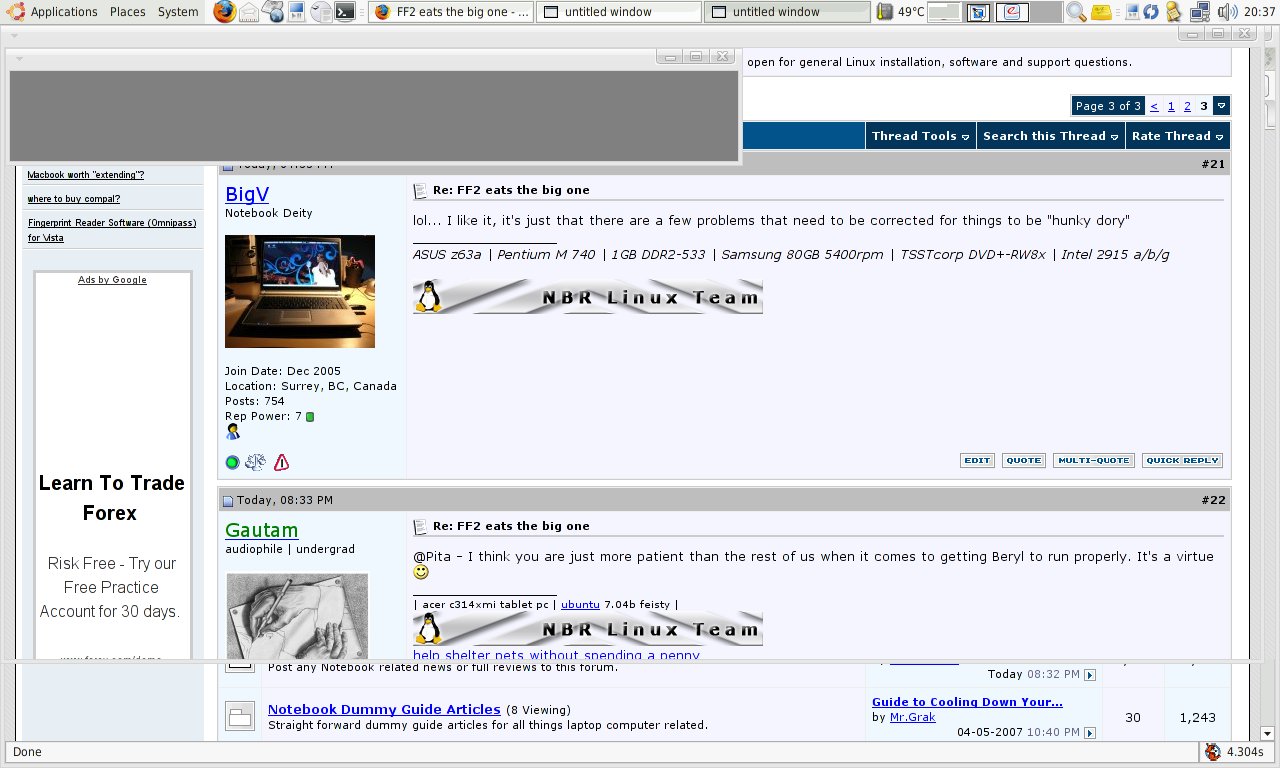
Task: Open Mr.Grak's profile link
Action: pos(912,717)
